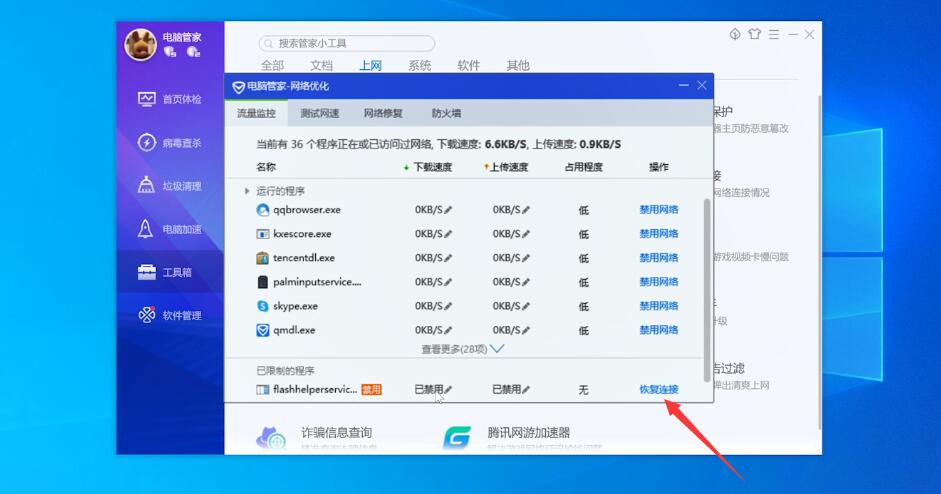Open 电脑加速 rocket item in sidebar
Image resolution: width=941 pixels, height=494 pixels.
tap(170, 229)
